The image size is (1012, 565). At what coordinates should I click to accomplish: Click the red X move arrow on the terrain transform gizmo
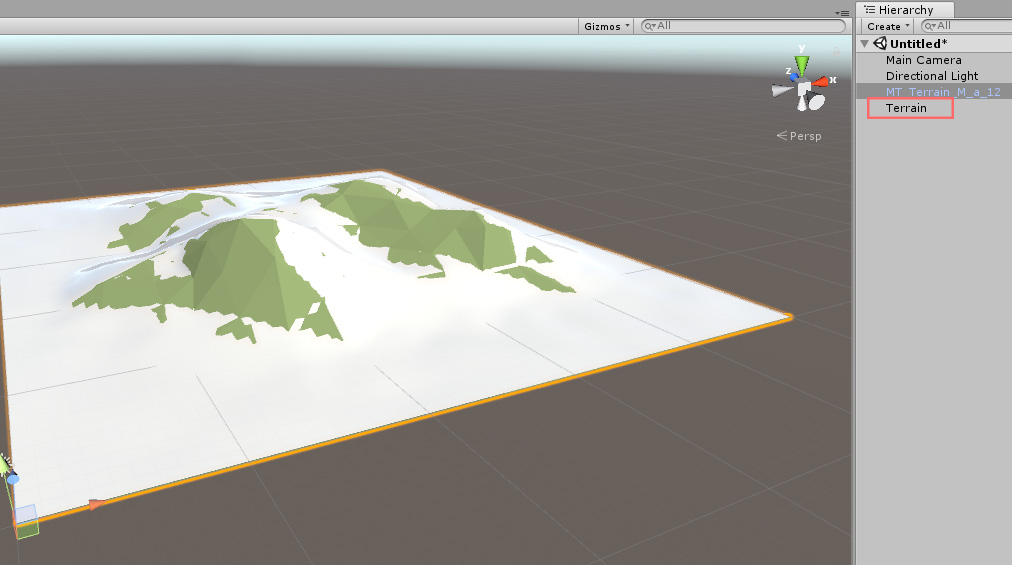pos(97,504)
